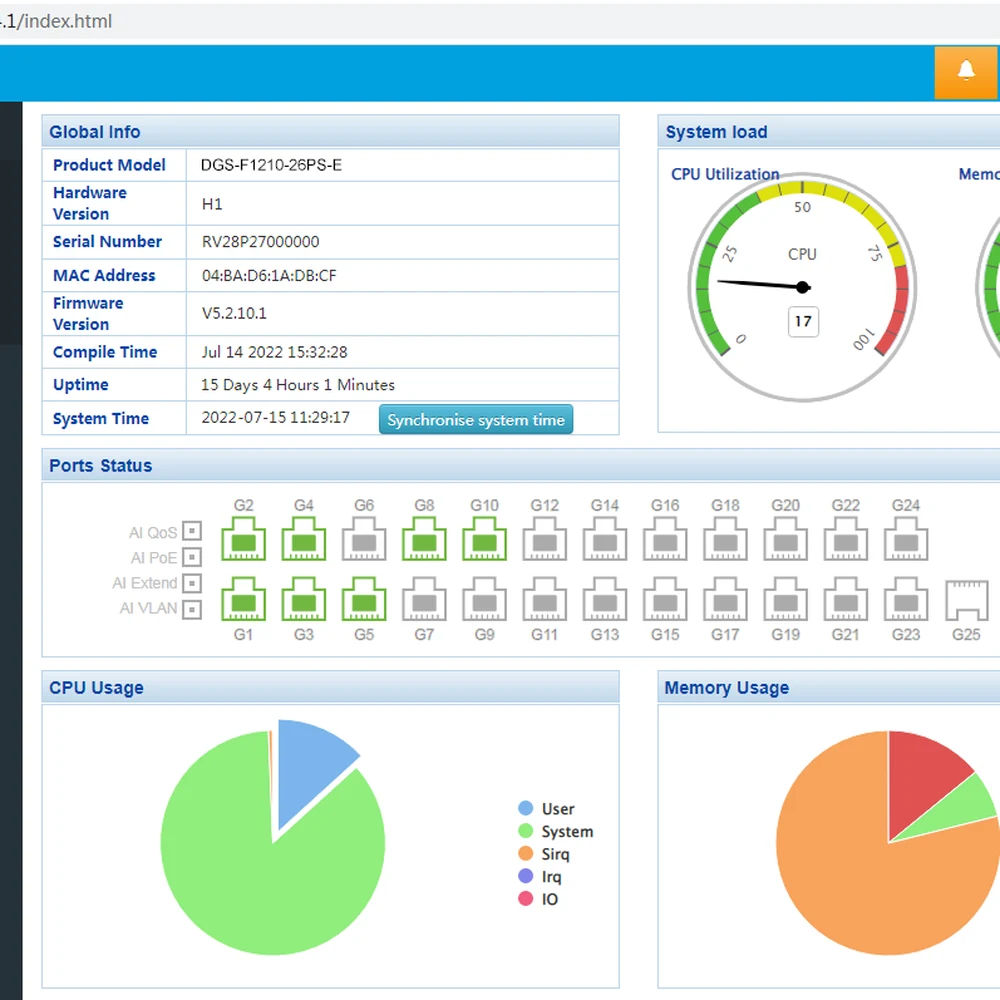
Task: Select port G3 icon
Action: coord(304,599)
